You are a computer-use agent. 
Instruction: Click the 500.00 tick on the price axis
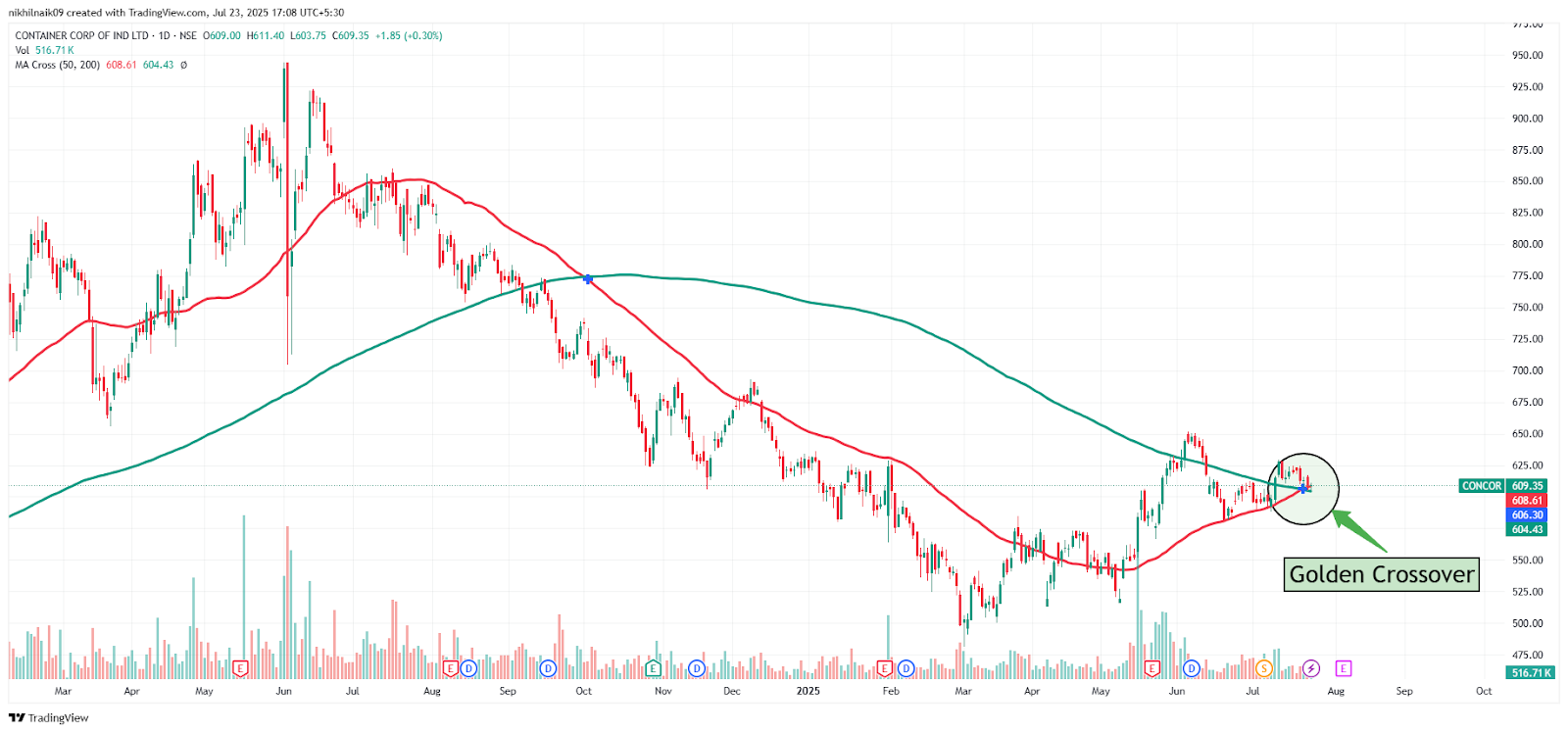[1528, 623]
